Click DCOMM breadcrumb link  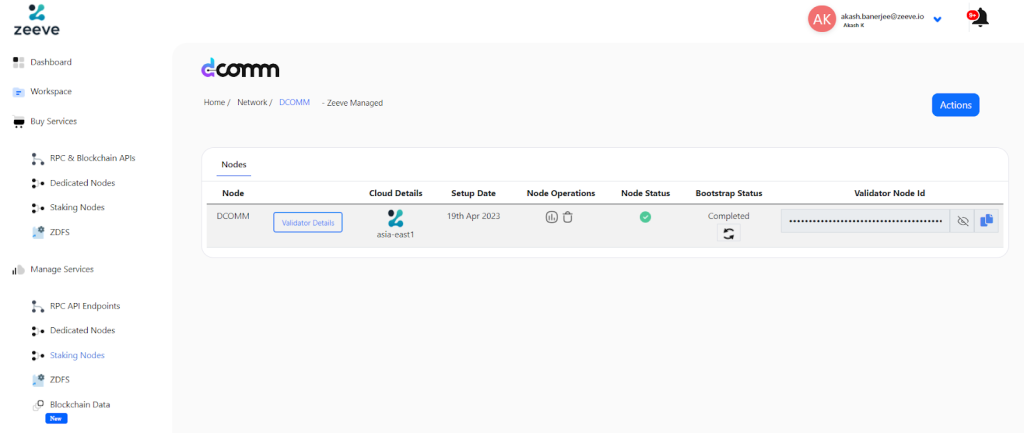coord(294,103)
